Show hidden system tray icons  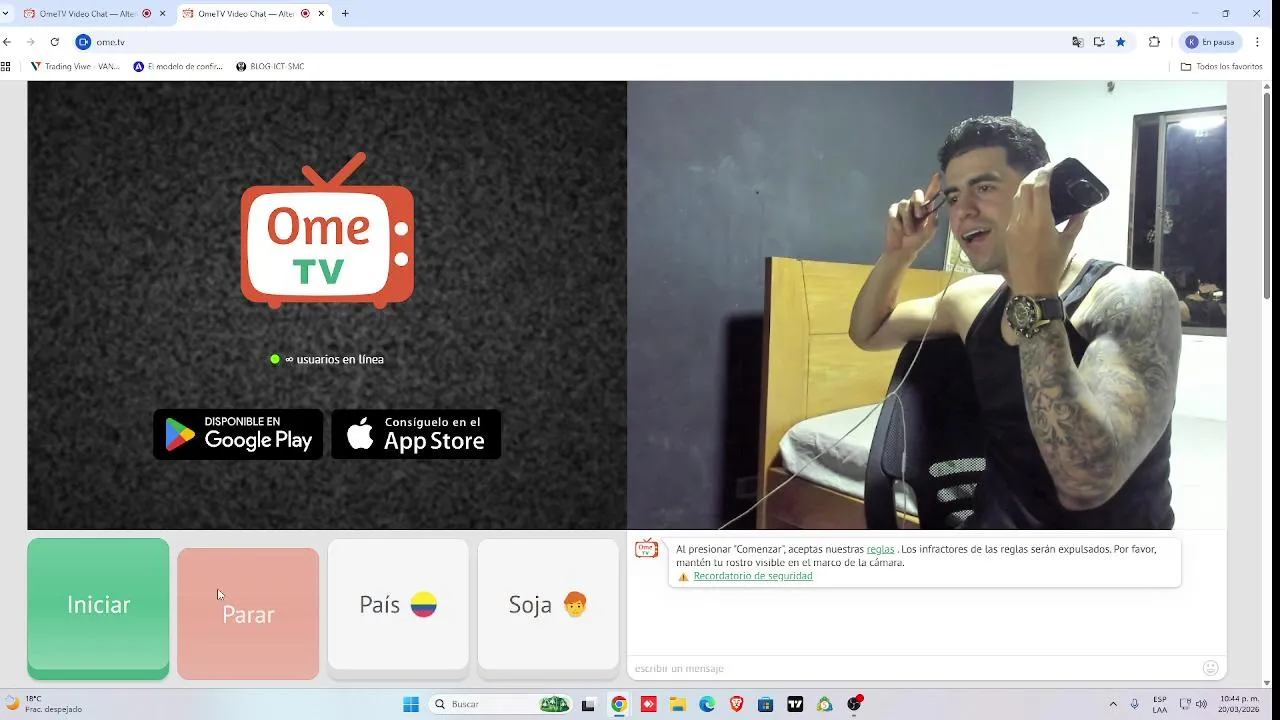(1113, 704)
